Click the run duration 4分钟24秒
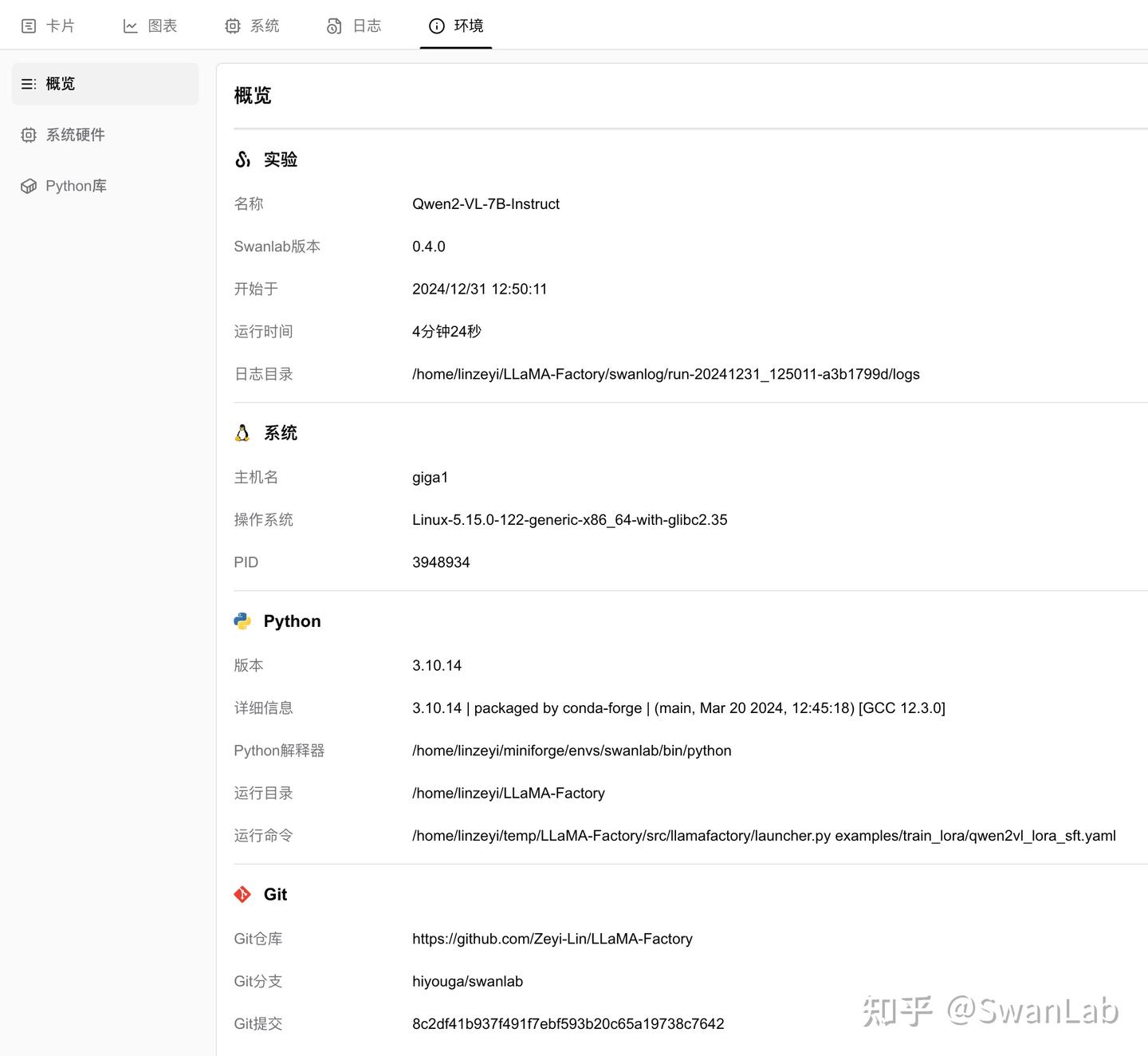 pos(446,331)
